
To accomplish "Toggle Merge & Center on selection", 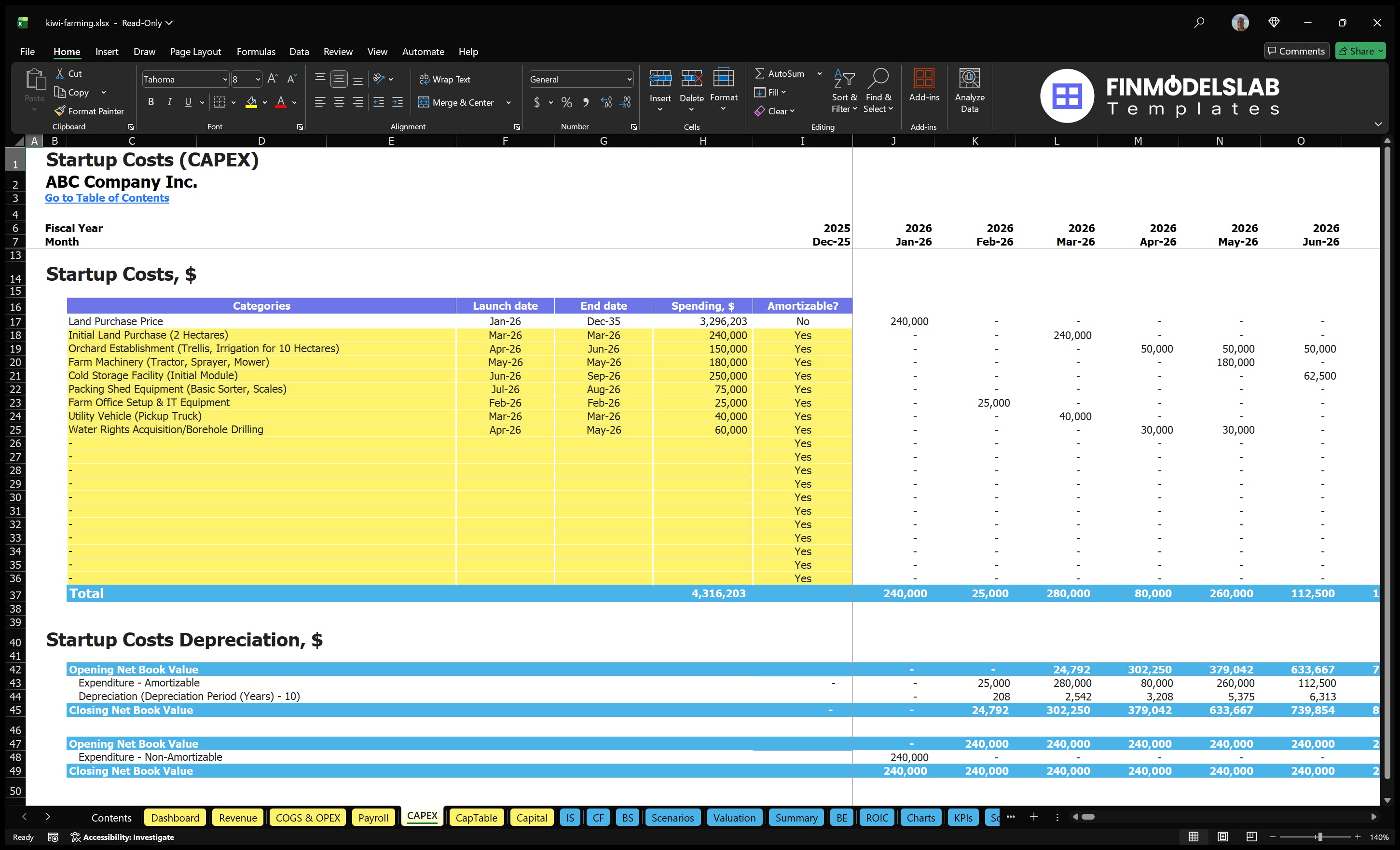I will (456, 103).
